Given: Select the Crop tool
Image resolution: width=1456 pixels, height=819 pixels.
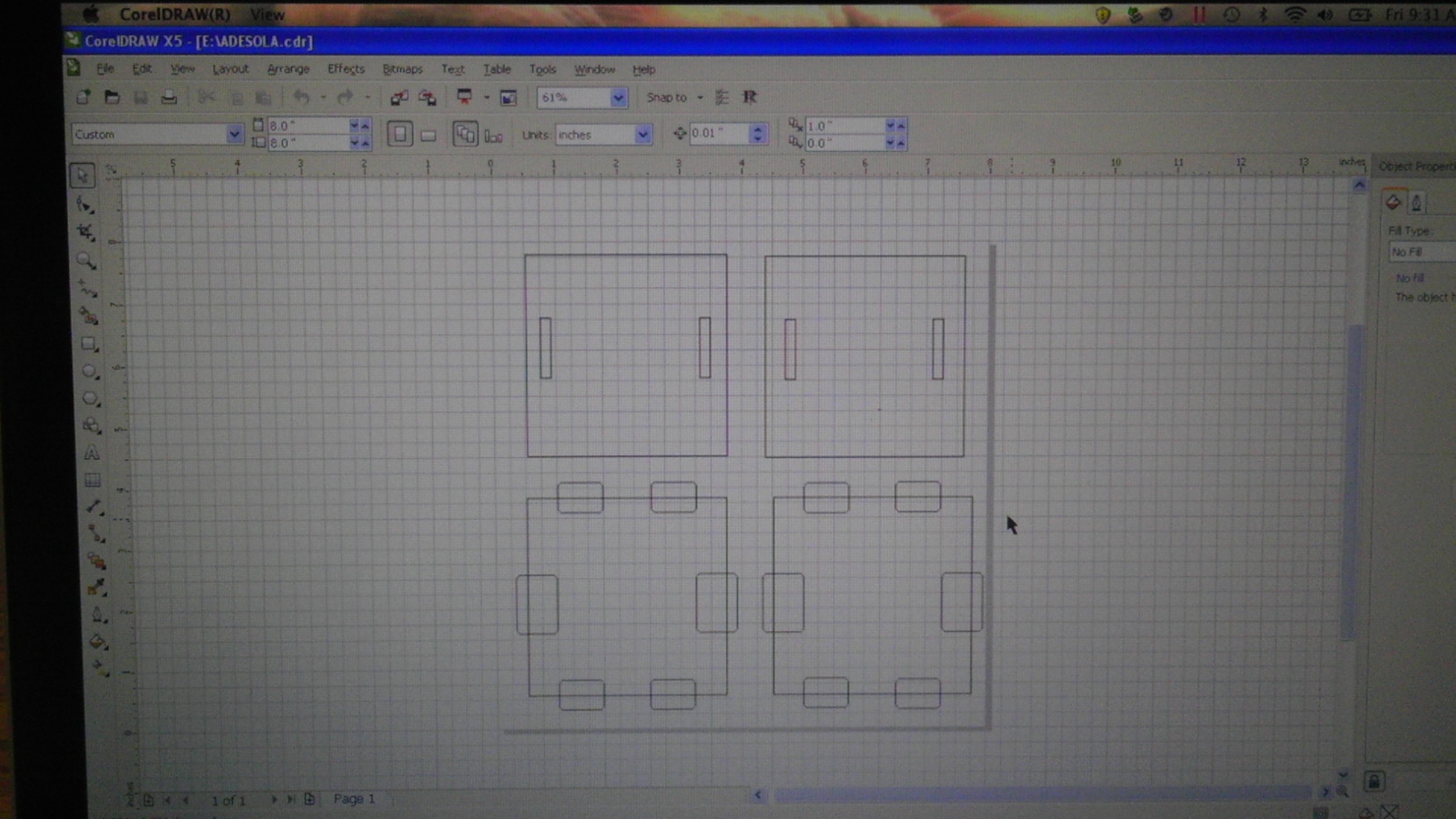Looking at the screenshot, I should tap(86, 232).
